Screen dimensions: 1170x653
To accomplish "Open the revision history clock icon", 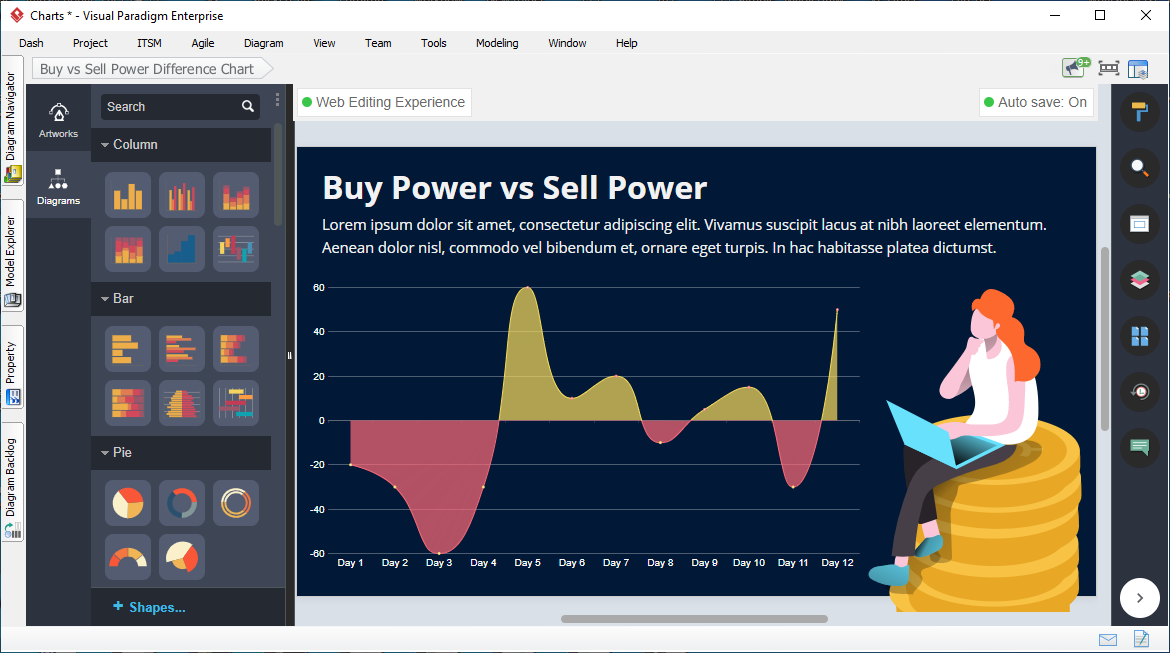I will [x=1139, y=391].
